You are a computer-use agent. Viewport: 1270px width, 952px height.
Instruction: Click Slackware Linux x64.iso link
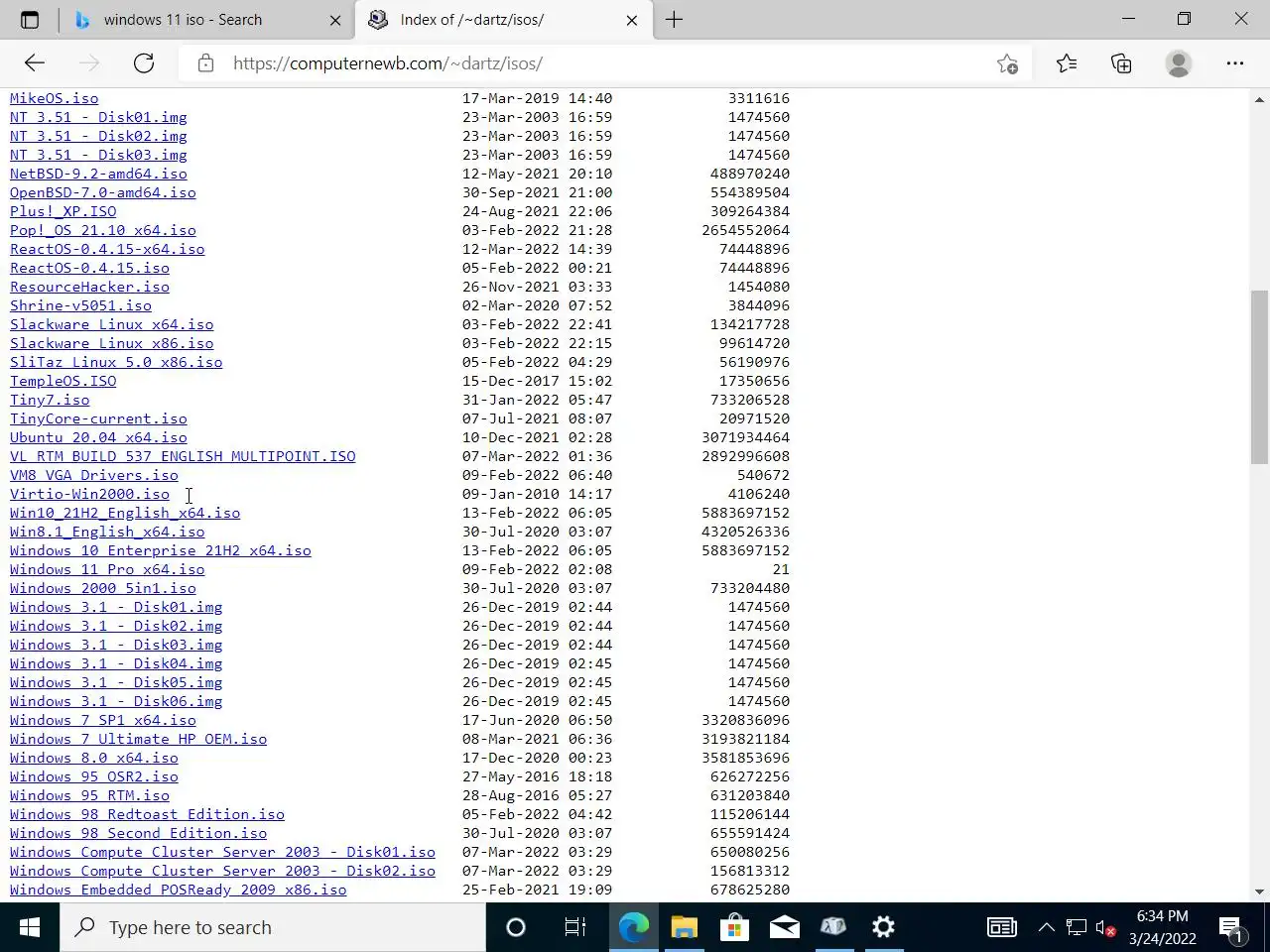pos(112,324)
